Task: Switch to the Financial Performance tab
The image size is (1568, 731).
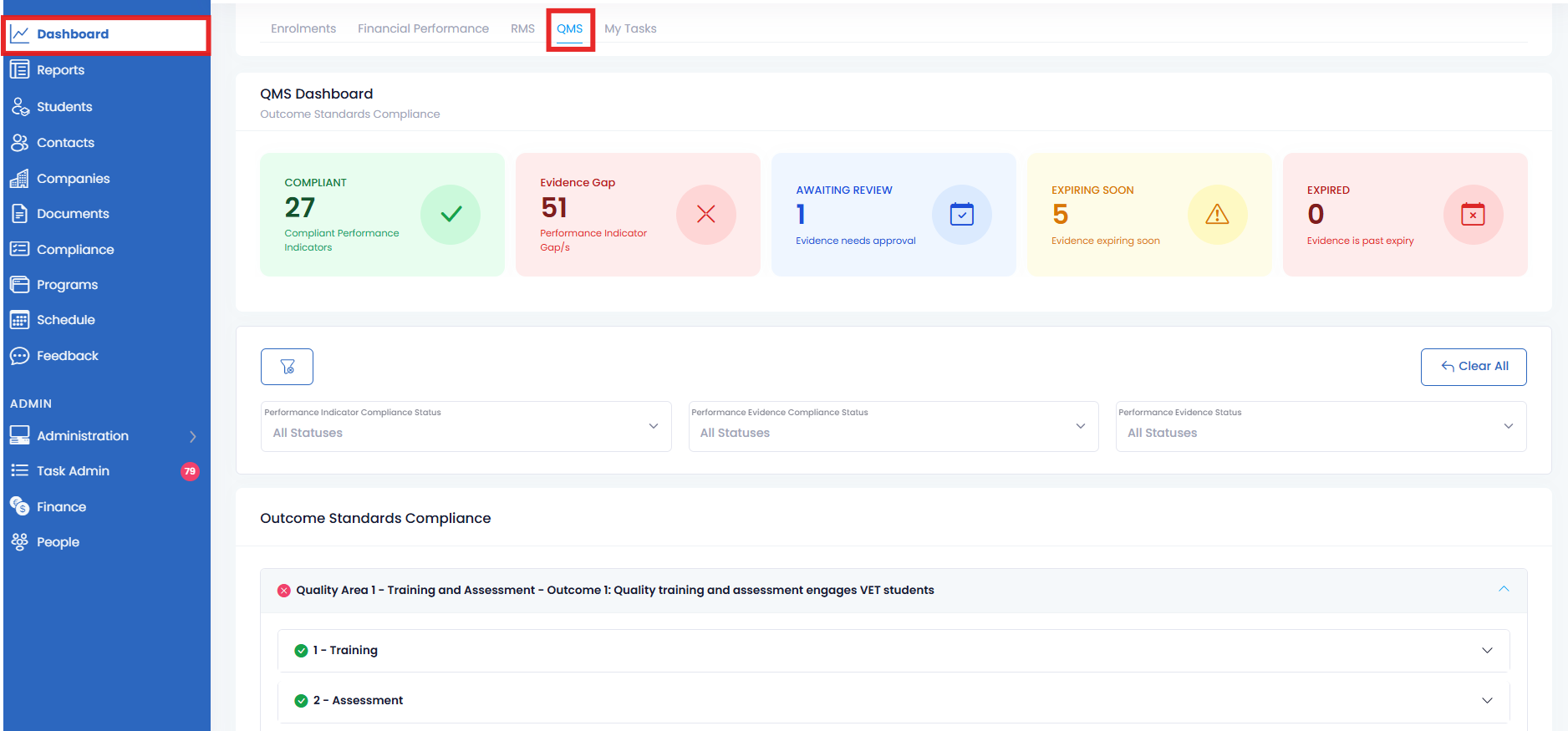Action: coord(423,28)
